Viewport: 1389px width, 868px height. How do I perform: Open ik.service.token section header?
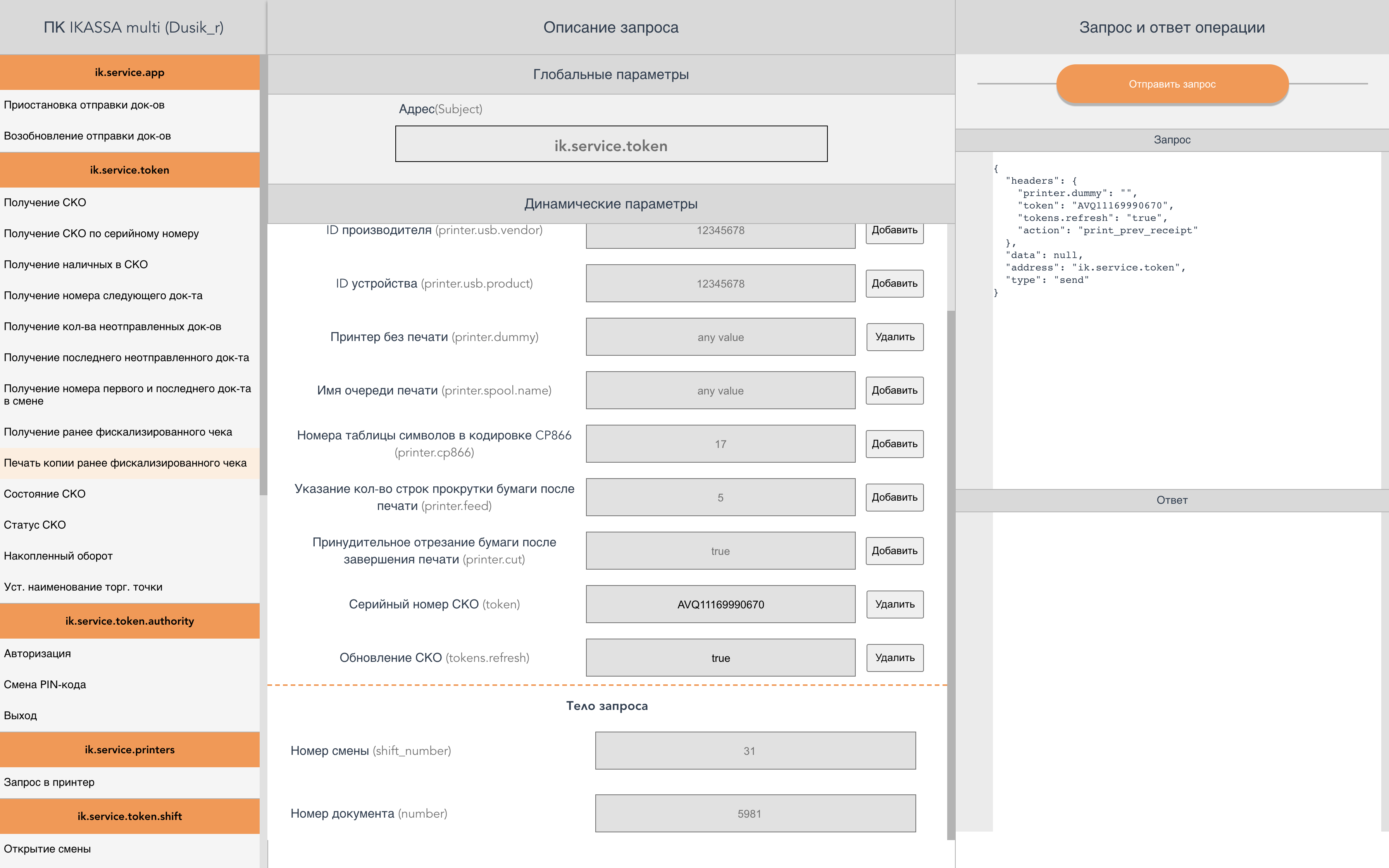tap(130, 170)
